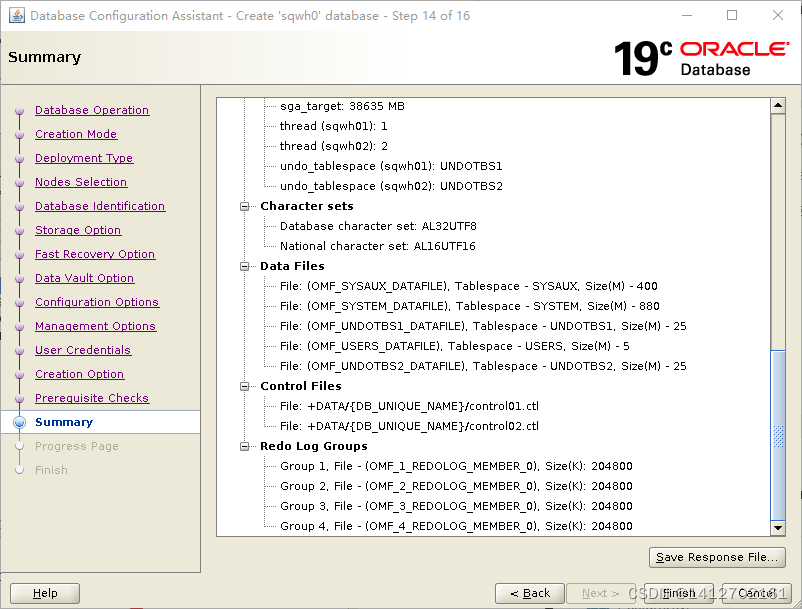This screenshot has width=802, height=609.
Task: Click the scrollbar down arrow
Action: pyautogui.click(x=778, y=528)
